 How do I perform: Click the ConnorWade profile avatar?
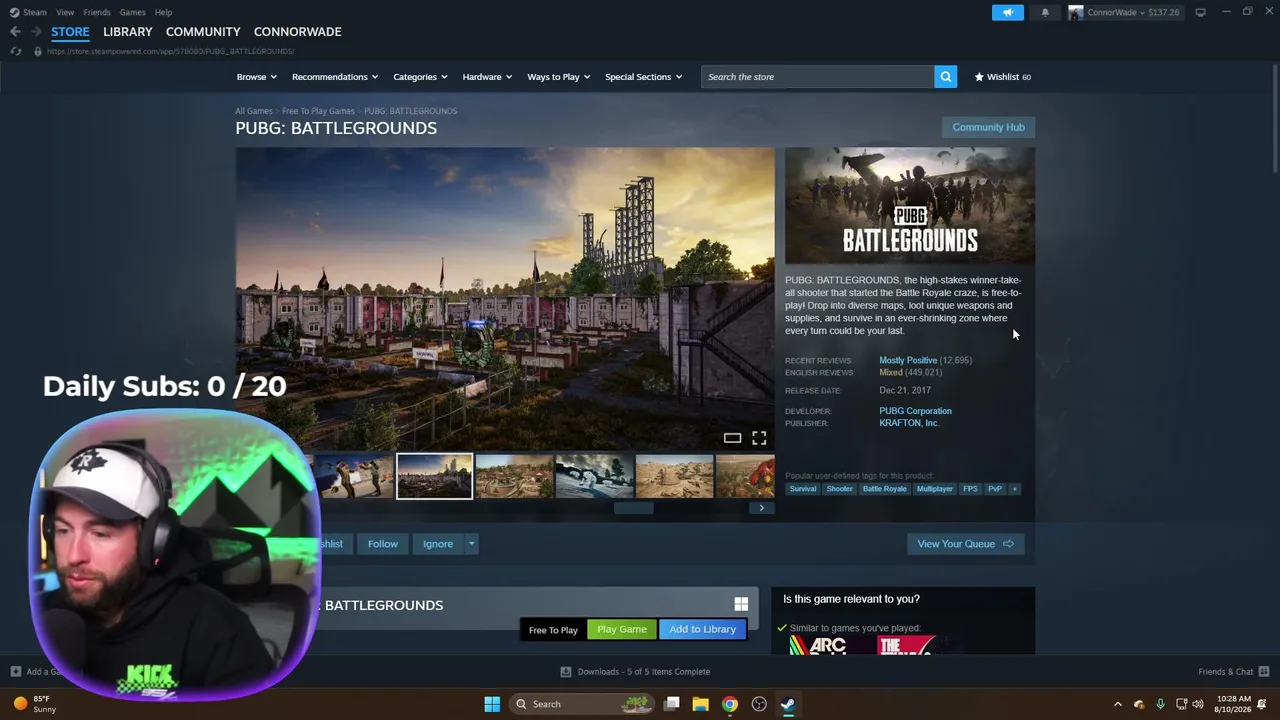(x=1076, y=12)
